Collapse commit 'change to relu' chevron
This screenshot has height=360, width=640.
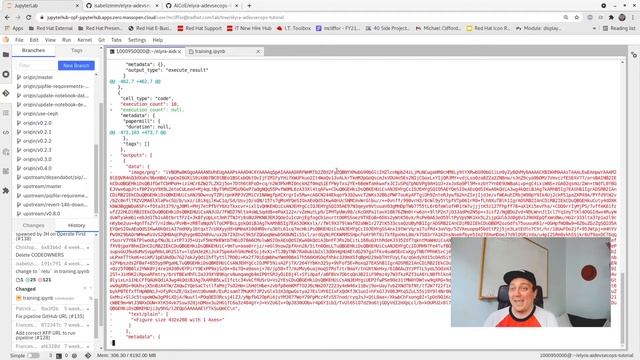[88, 264]
